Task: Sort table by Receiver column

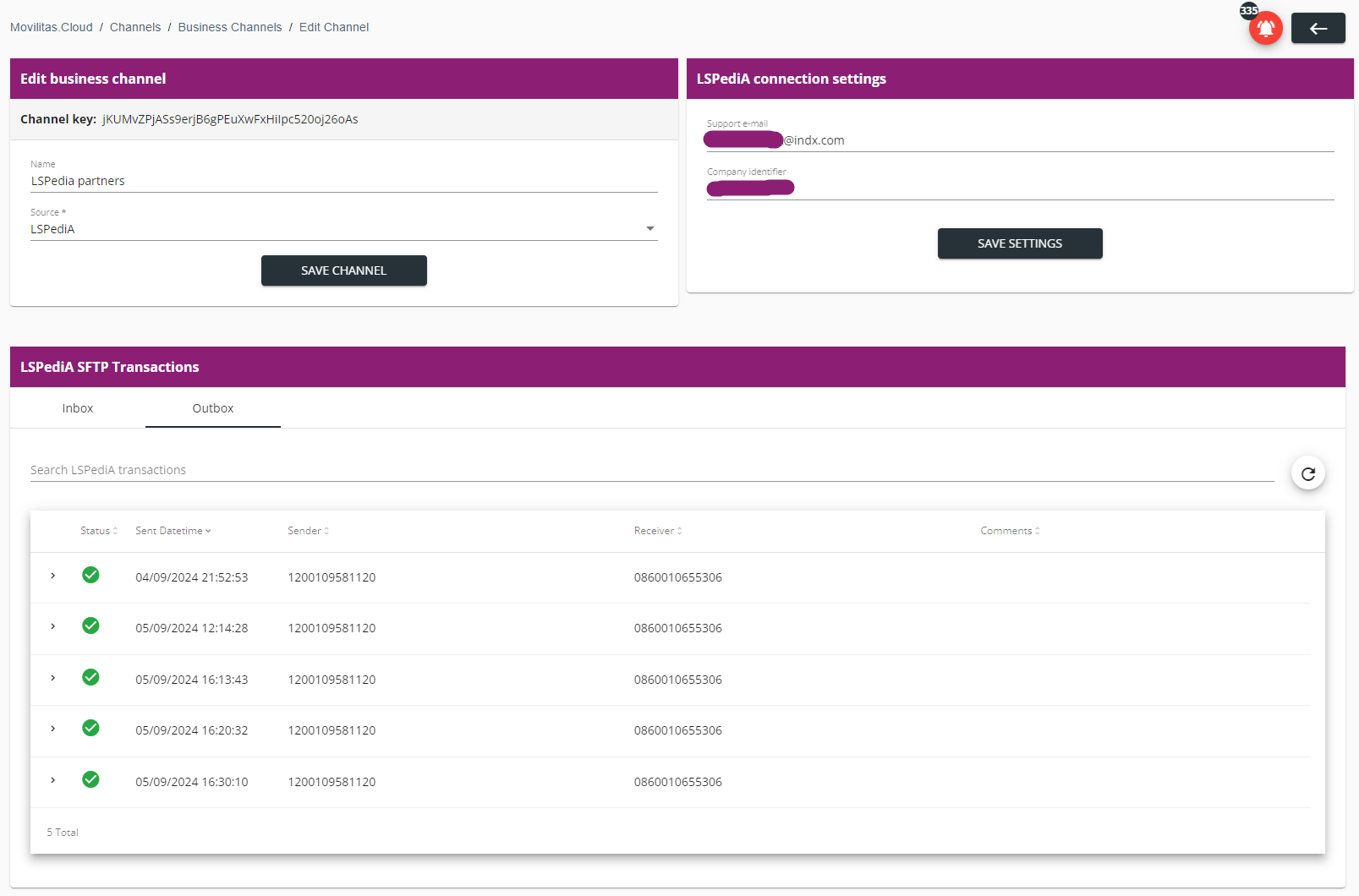Action: 658,531
